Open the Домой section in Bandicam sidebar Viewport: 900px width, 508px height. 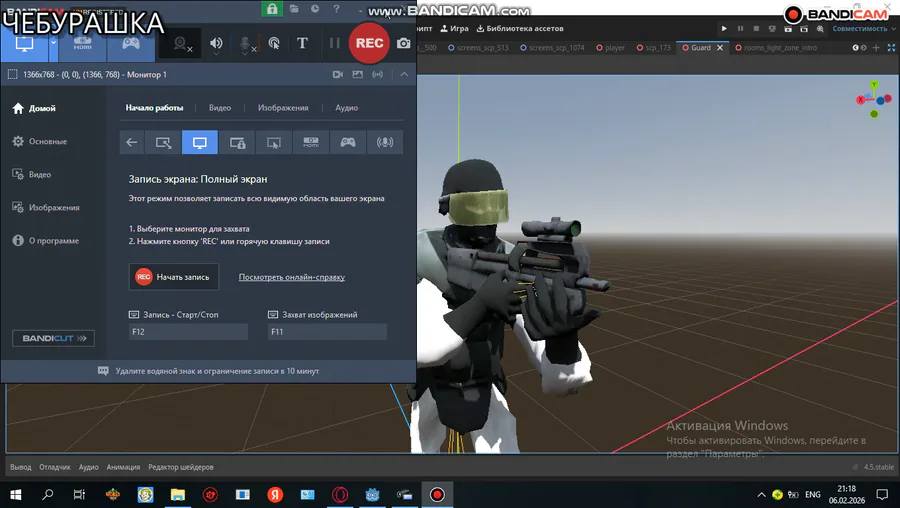click(x=34, y=108)
